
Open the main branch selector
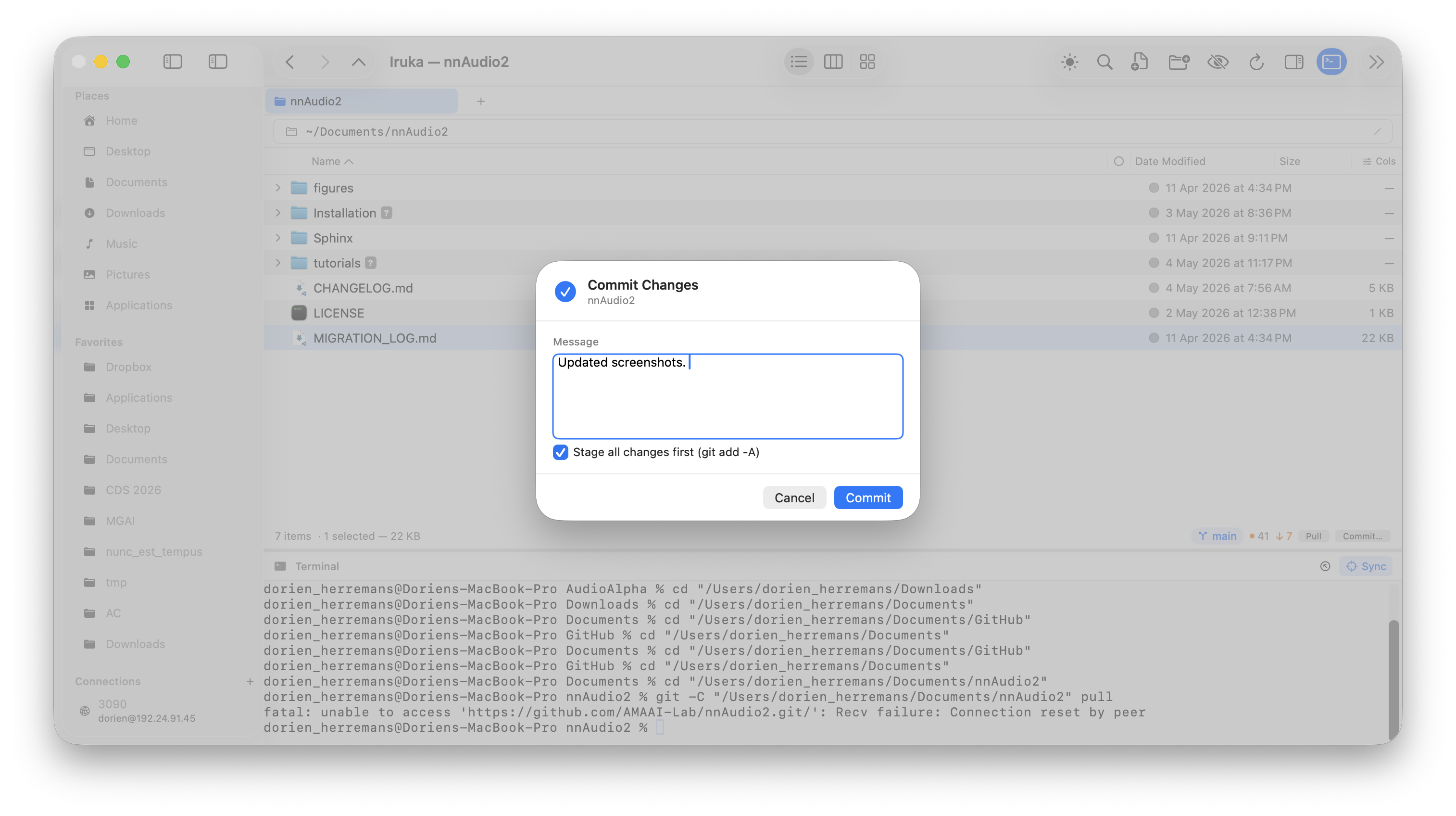click(x=1218, y=535)
